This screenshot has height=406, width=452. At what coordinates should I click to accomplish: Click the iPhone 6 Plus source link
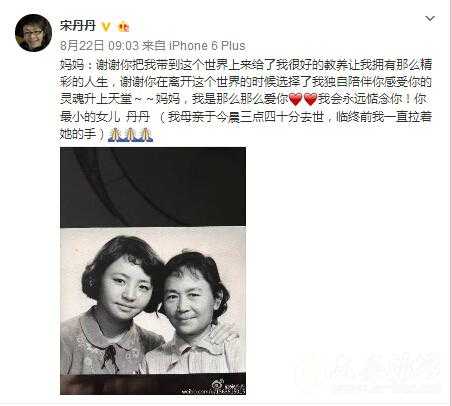pyautogui.click(x=207, y=45)
